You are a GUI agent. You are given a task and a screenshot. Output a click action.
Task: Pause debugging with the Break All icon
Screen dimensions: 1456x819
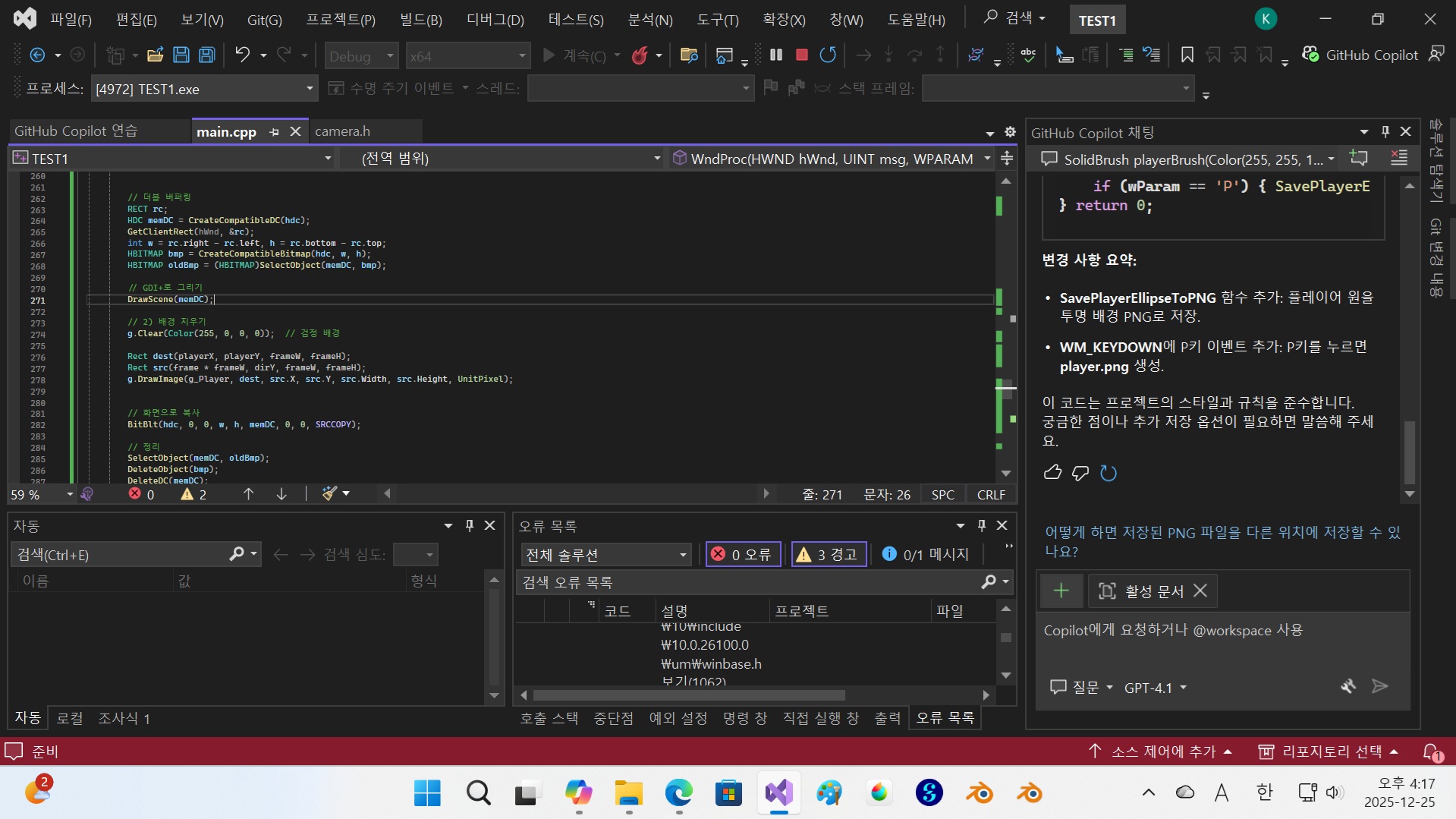[x=776, y=55]
